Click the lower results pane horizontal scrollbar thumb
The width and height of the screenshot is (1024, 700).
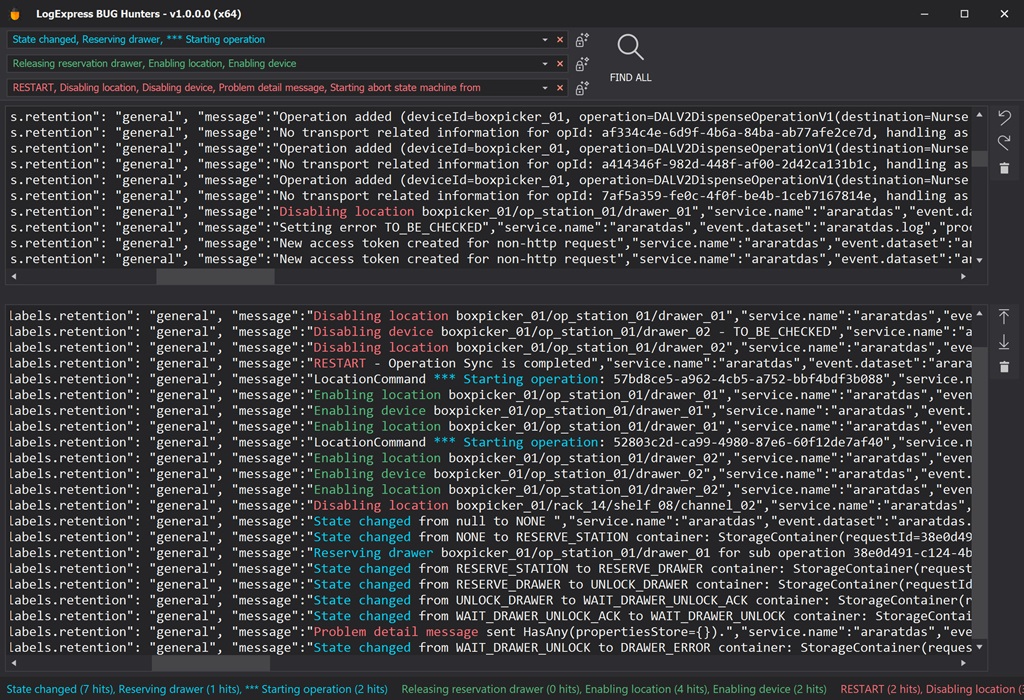click(211, 663)
